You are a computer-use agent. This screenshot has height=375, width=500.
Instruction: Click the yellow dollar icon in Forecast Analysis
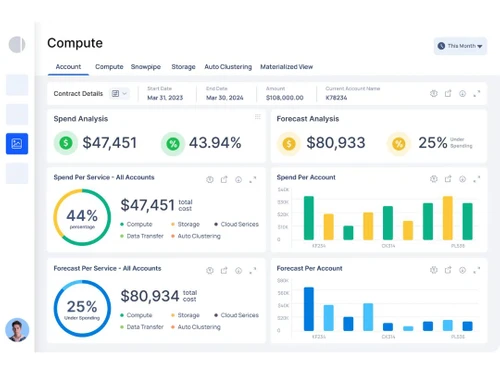pyautogui.click(x=289, y=144)
